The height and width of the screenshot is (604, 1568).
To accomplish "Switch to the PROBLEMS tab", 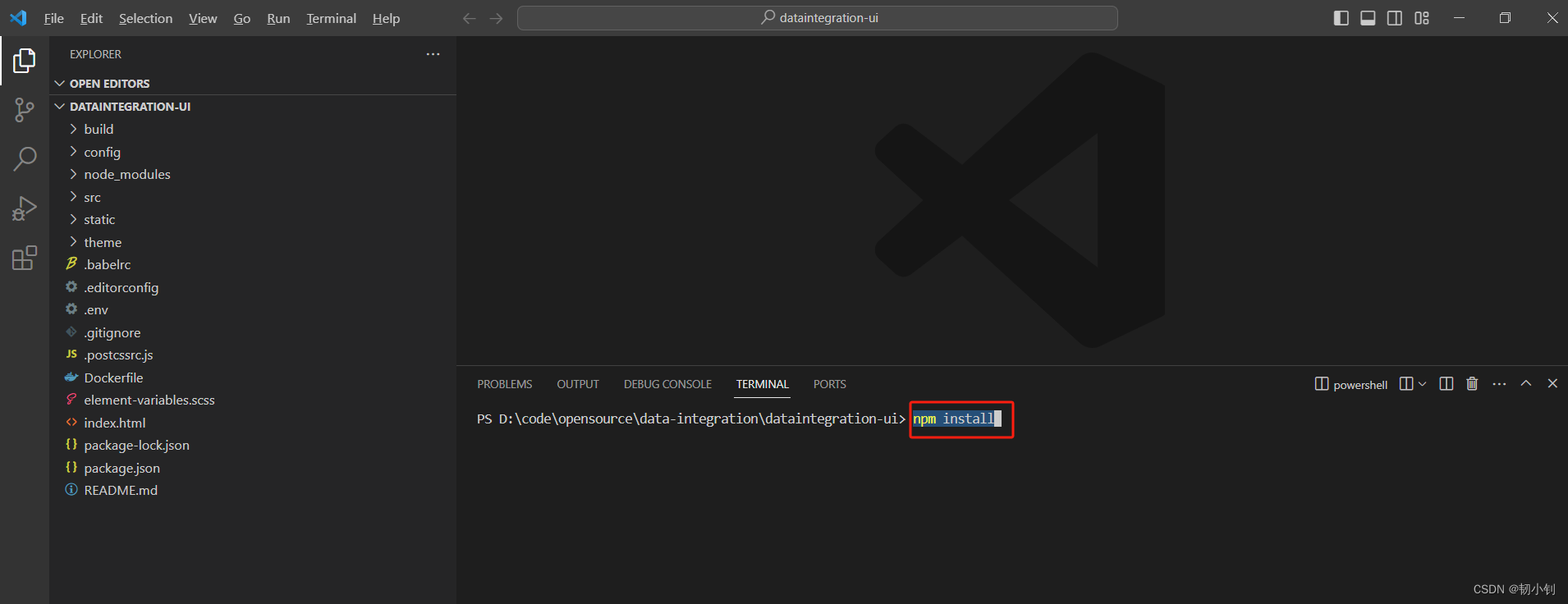I will (x=504, y=384).
